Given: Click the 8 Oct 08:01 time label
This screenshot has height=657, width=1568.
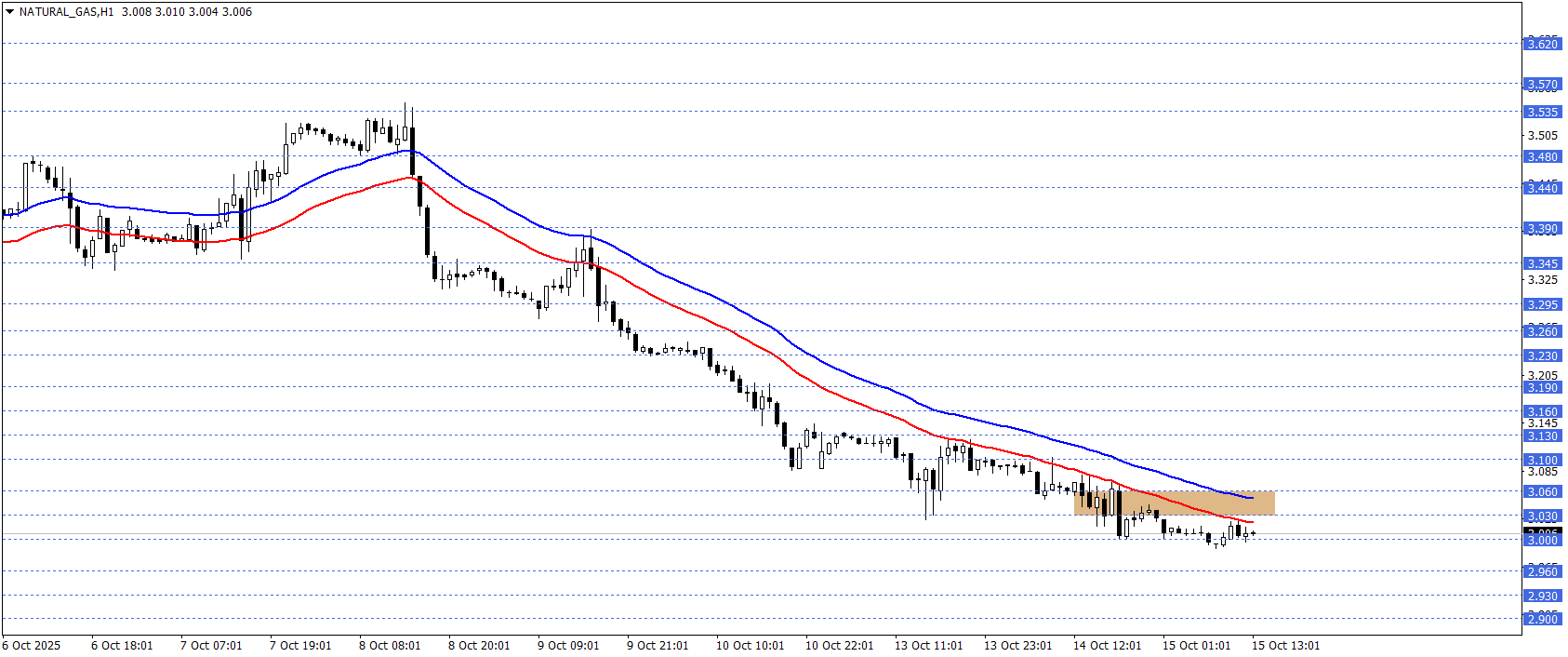Looking at the screenshot, I should 390,646.
